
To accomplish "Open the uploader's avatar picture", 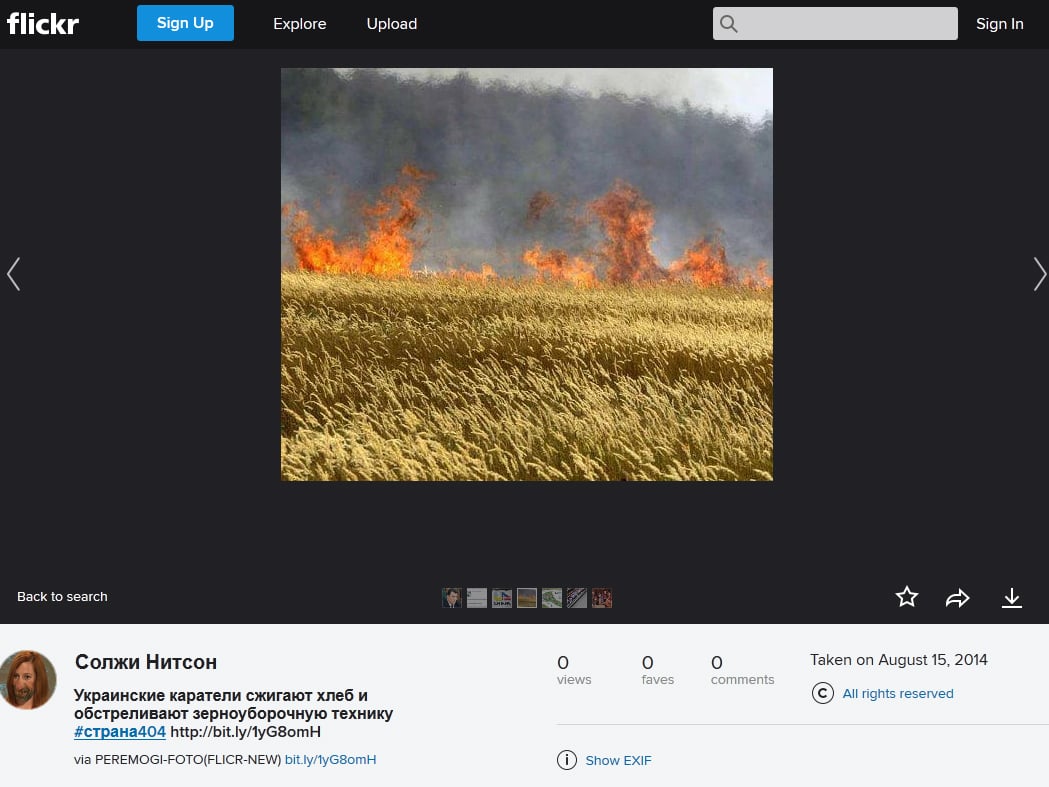I will (x=27, y=679).
